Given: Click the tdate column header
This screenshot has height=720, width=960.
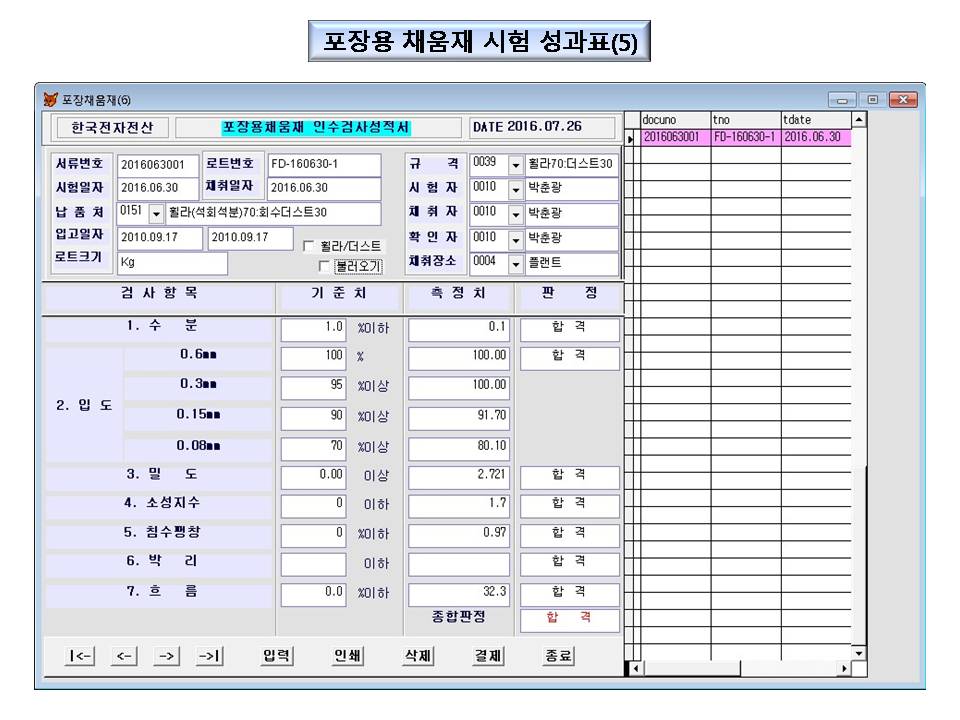Looking at the screenshot, I should tap(816, 120).
